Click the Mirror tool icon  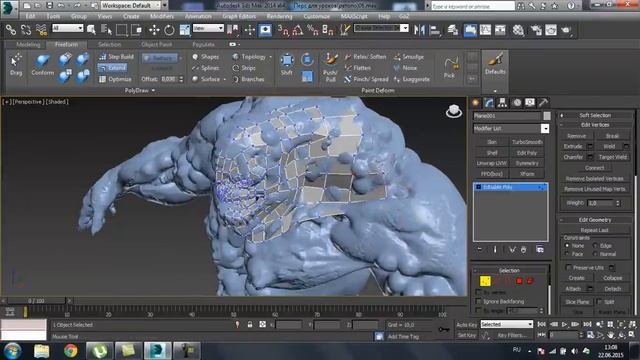[419, 30]
